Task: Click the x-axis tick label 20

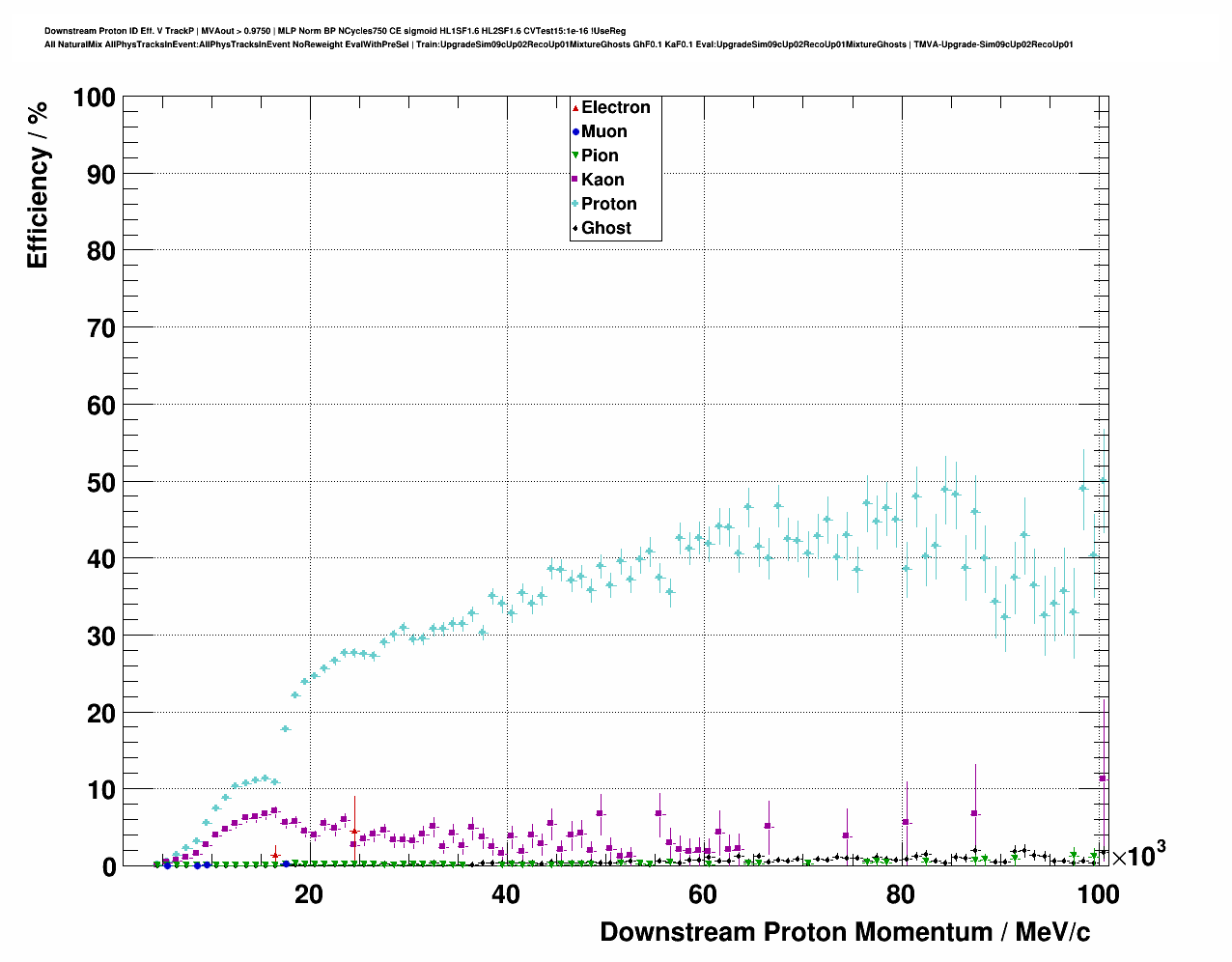Action: (309, 894)
